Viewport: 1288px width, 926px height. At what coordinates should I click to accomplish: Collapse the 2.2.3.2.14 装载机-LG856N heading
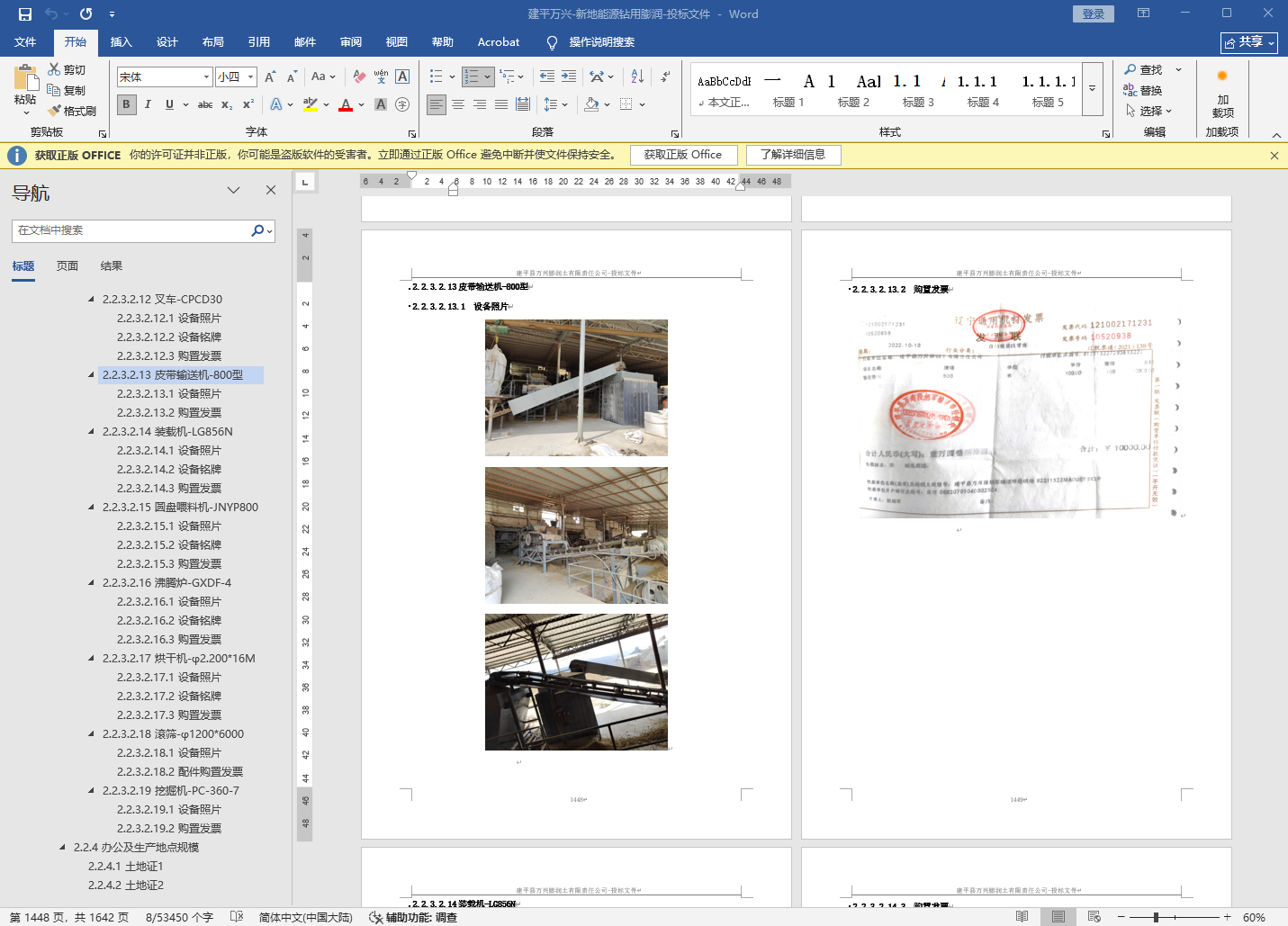91,432
